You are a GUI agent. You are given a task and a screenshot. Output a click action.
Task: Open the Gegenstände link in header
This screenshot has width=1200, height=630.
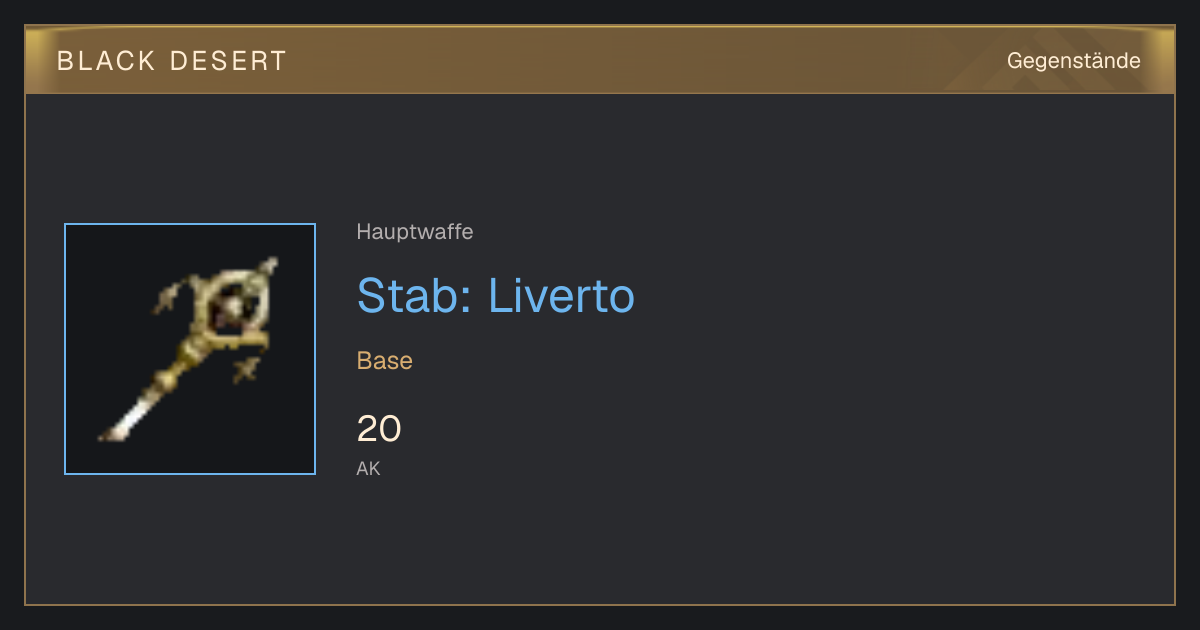click(1073, 61)
